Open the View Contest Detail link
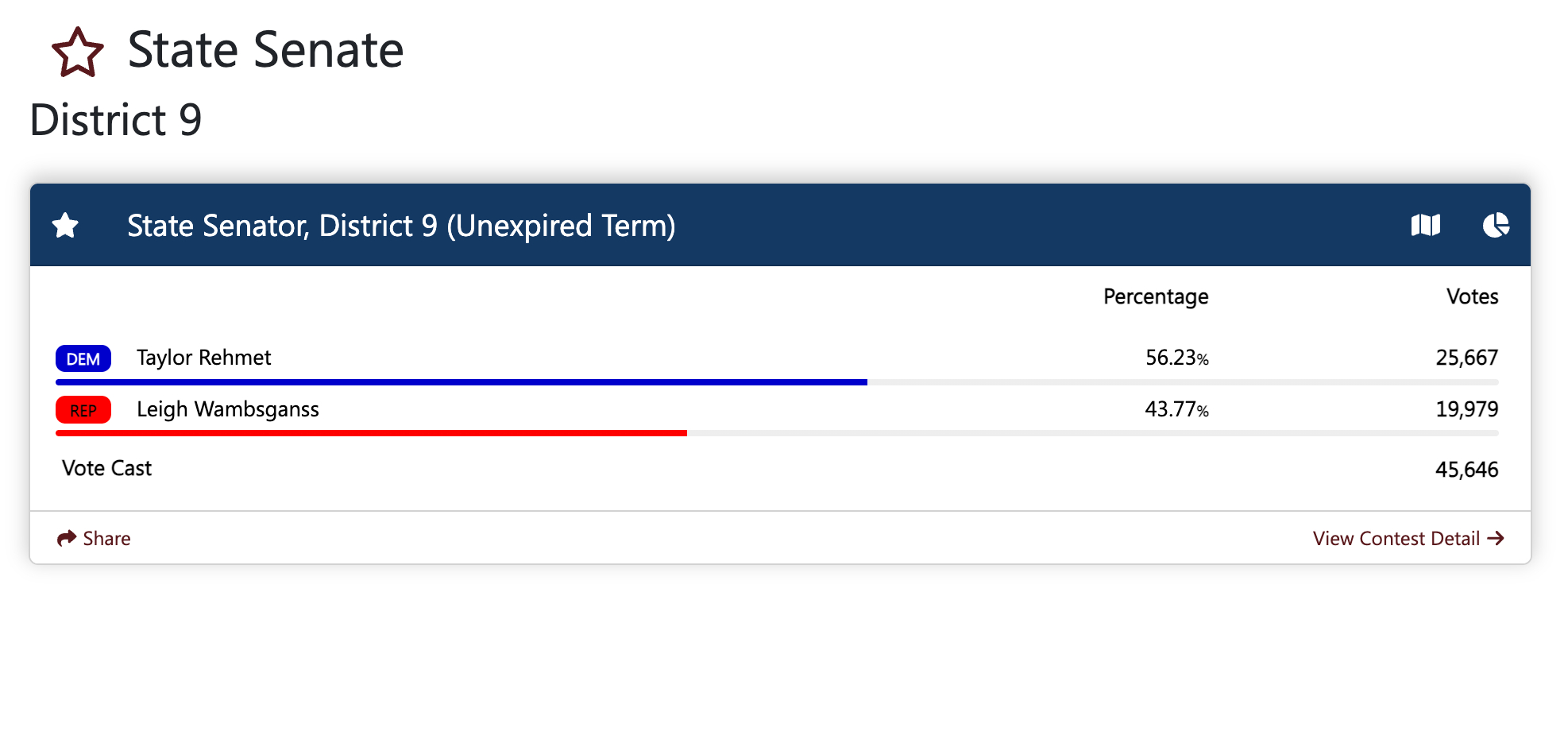Image resolution: width=1568 pixels, height=747 pixels. [x=1396, y=539]
